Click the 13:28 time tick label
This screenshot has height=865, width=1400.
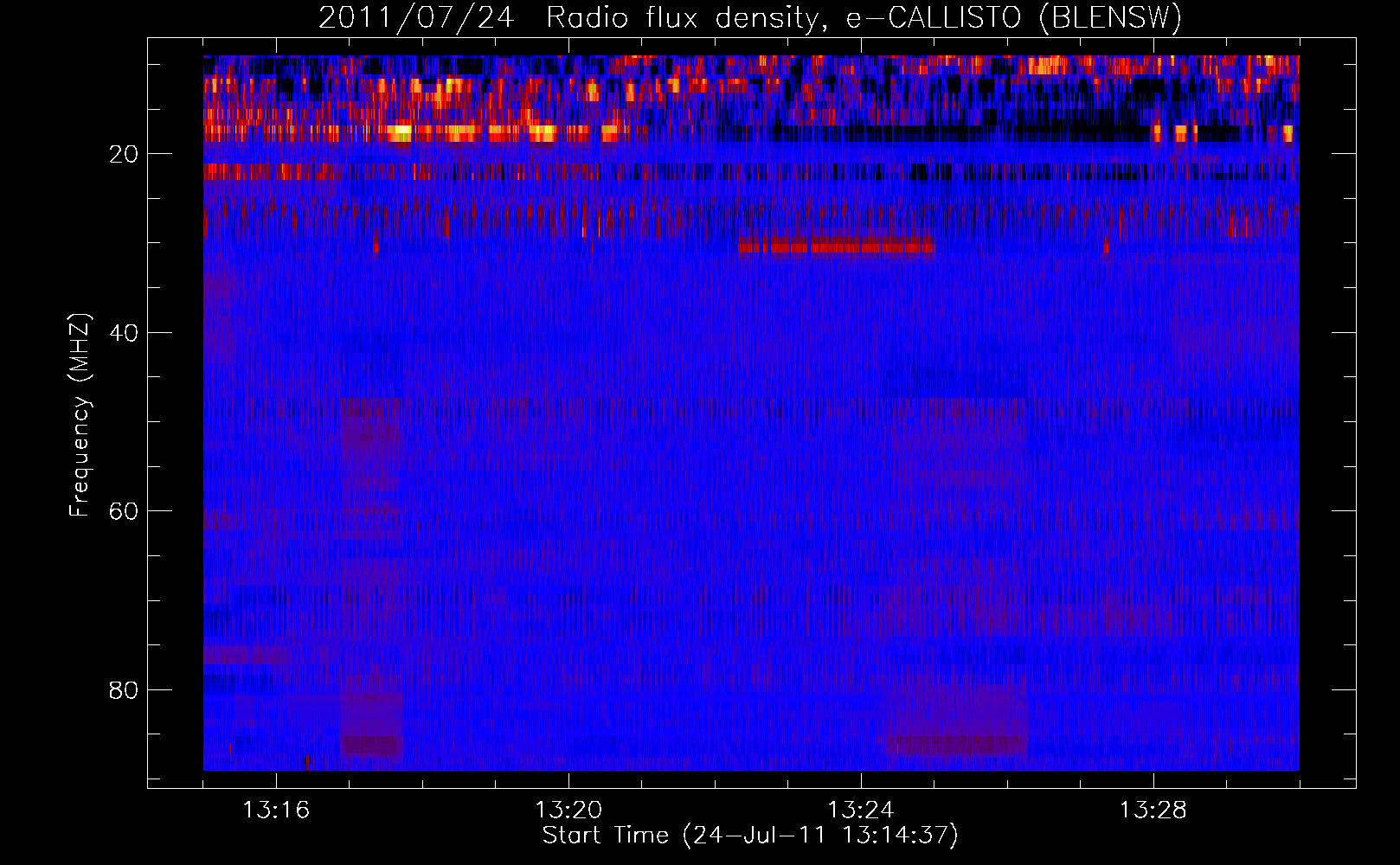(x=1153, y=811)
